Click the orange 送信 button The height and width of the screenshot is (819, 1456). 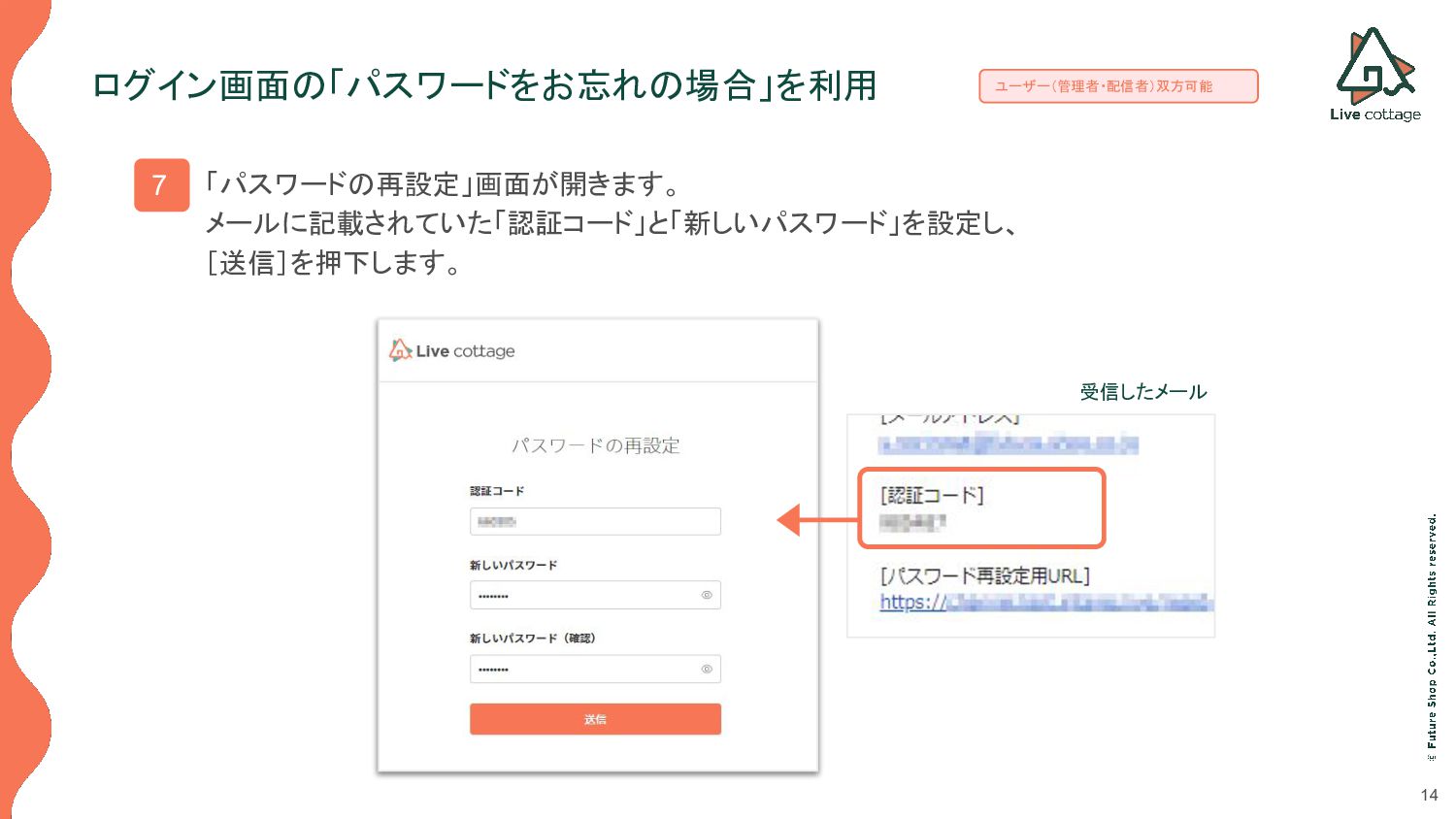pos(595,719)
